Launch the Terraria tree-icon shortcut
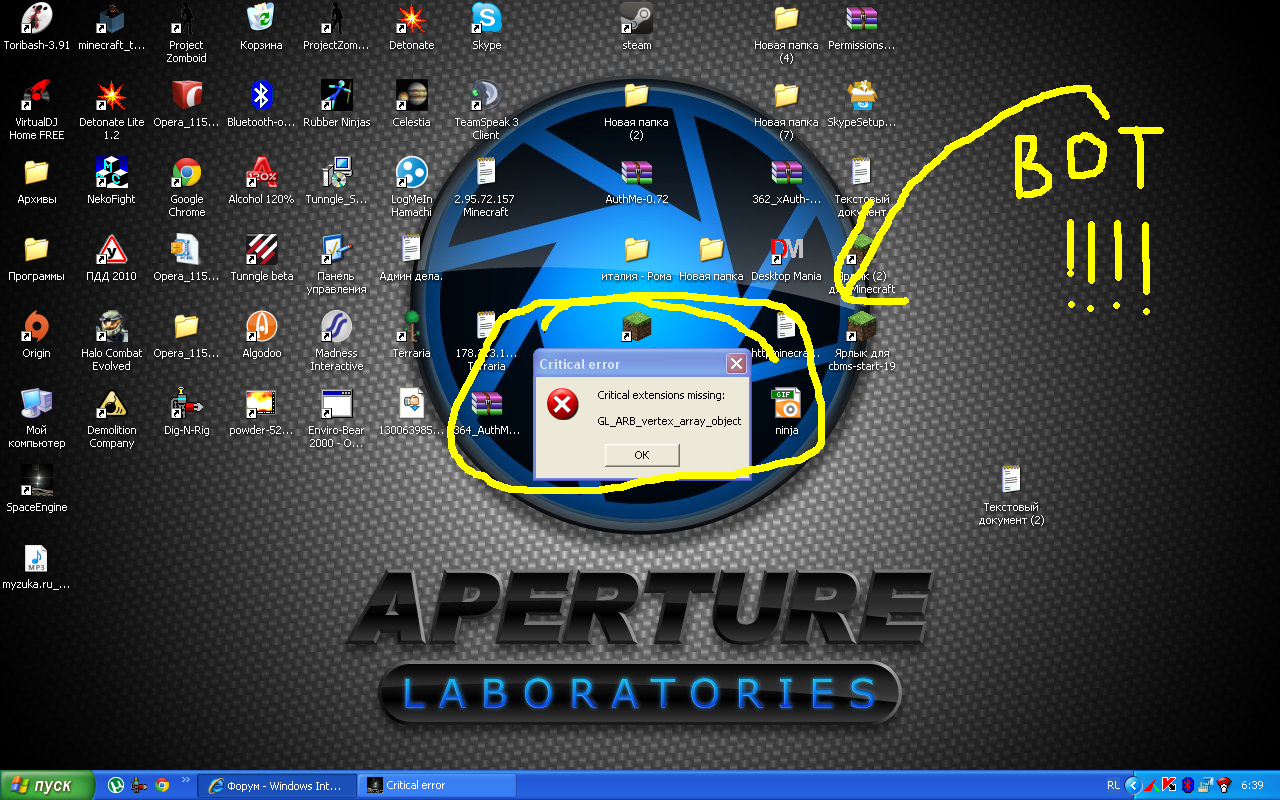The width and height of the screenshot is (1280, 800). tap(411, 335)
